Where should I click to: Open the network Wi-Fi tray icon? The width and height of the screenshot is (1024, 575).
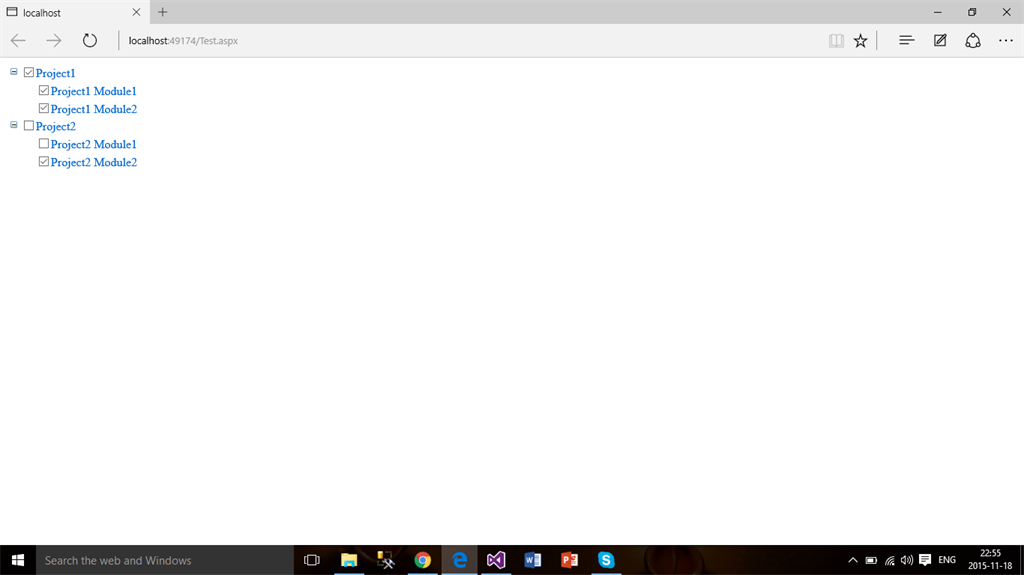click(x=889, y=560)
